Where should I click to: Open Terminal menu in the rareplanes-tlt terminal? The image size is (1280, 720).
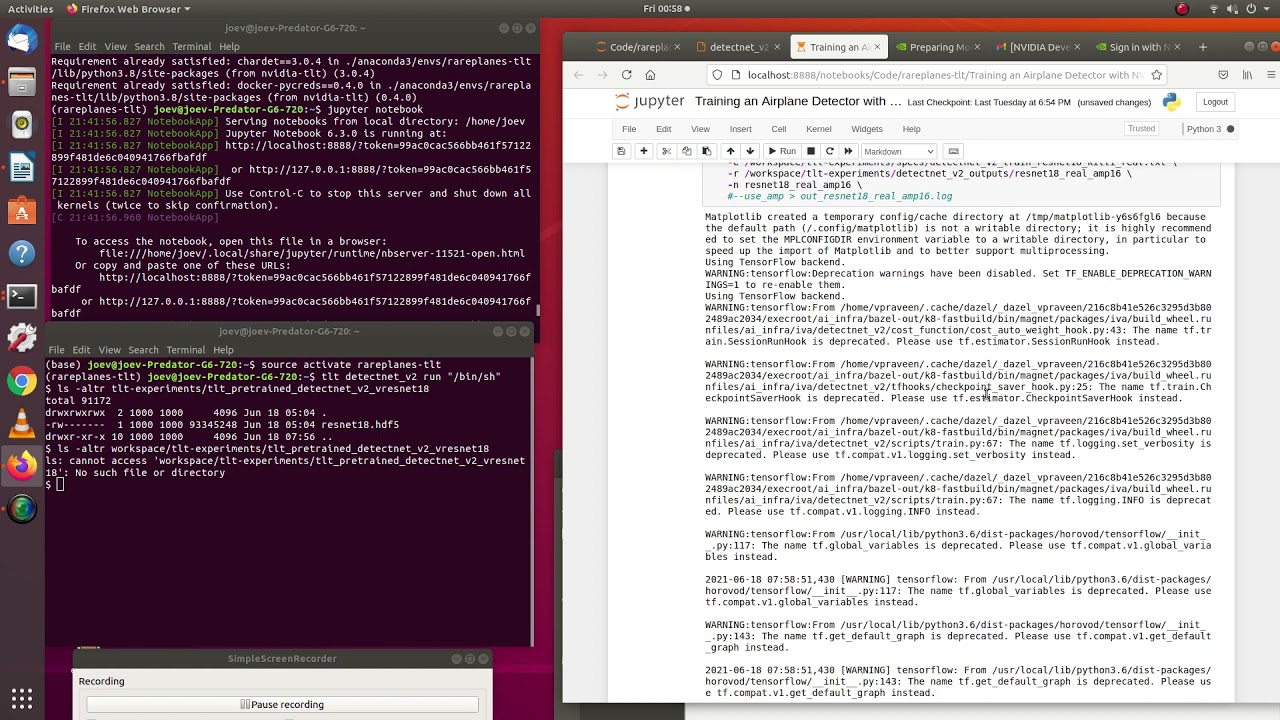(x=186, y=350)
